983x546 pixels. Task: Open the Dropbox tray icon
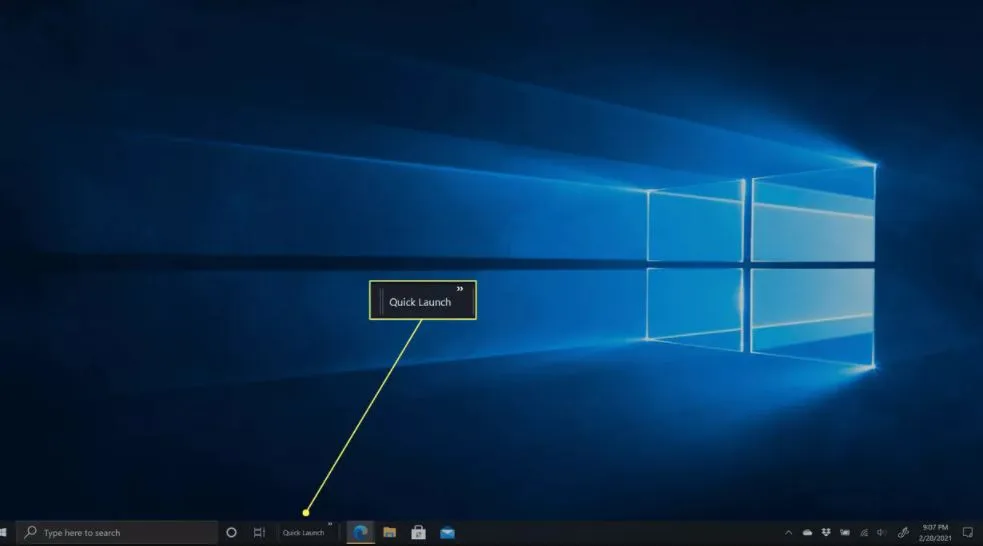pyautogui.click(x=826, y=533)
